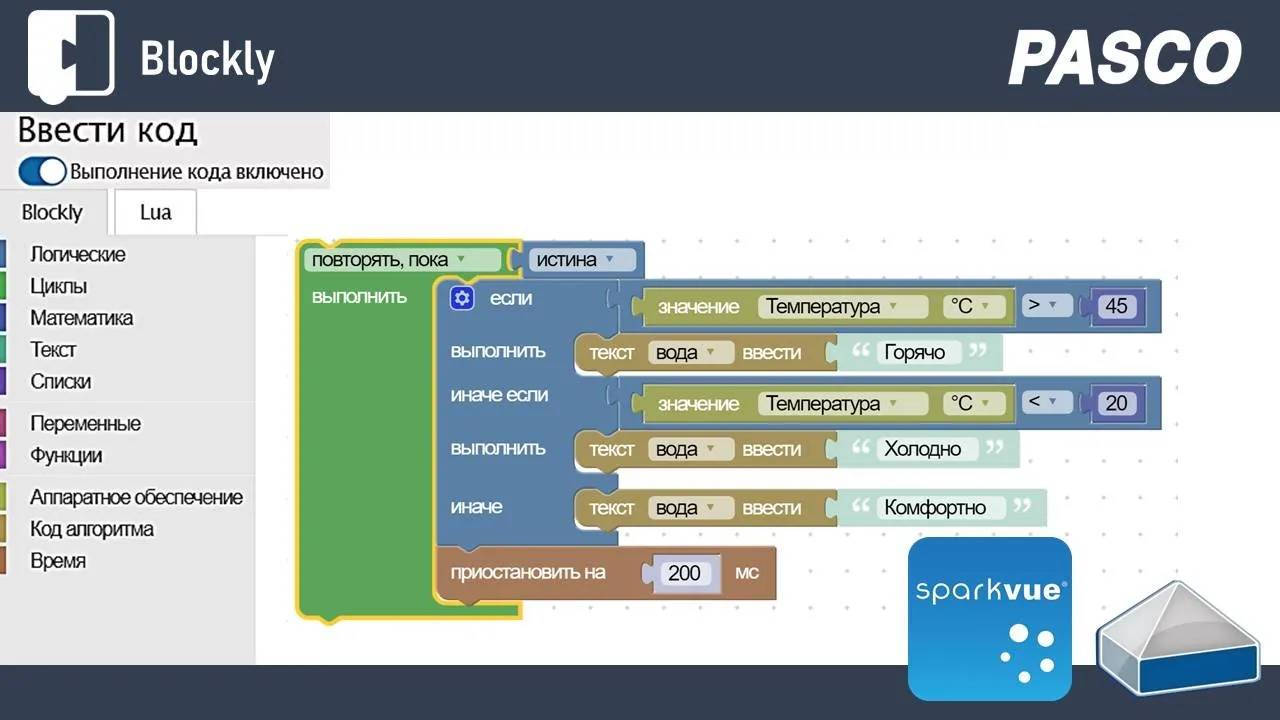Click the 45 number field
Image resolution: width=1280 pixels, height=720 pixels.
[x=1116, y=306]
